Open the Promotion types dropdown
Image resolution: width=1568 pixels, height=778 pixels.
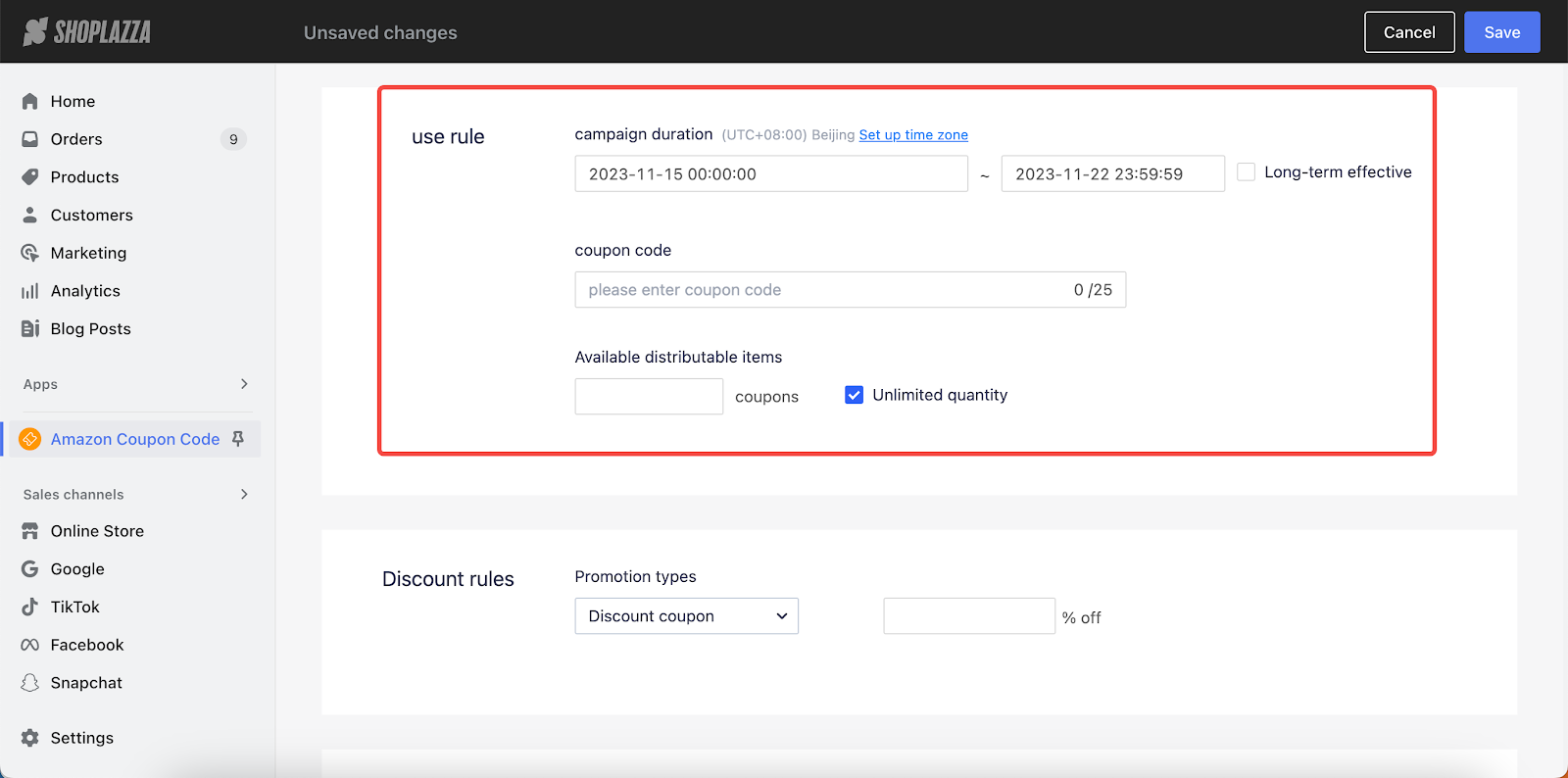pos(687,616)
